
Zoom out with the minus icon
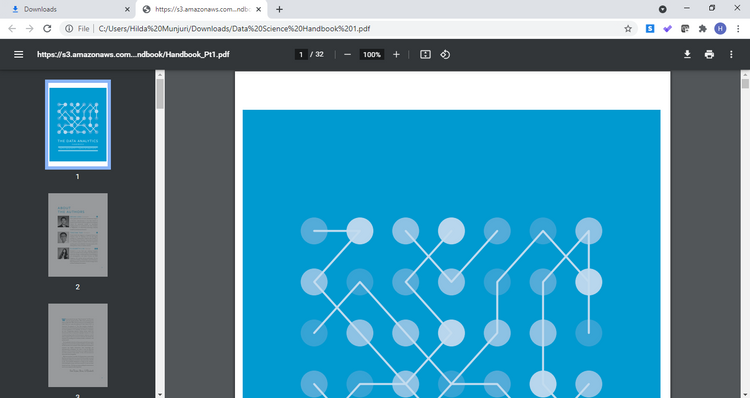pyautogui.click(x=348, y=55)
